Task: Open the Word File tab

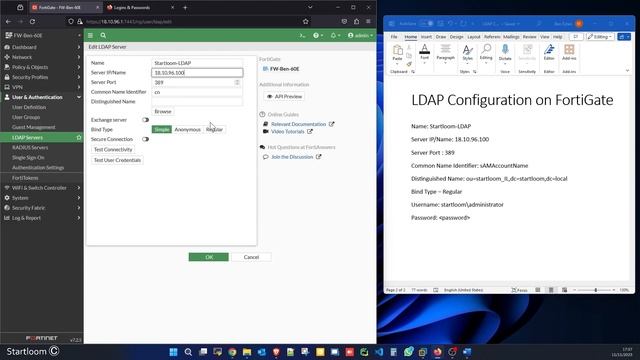Action: (394, 37)
